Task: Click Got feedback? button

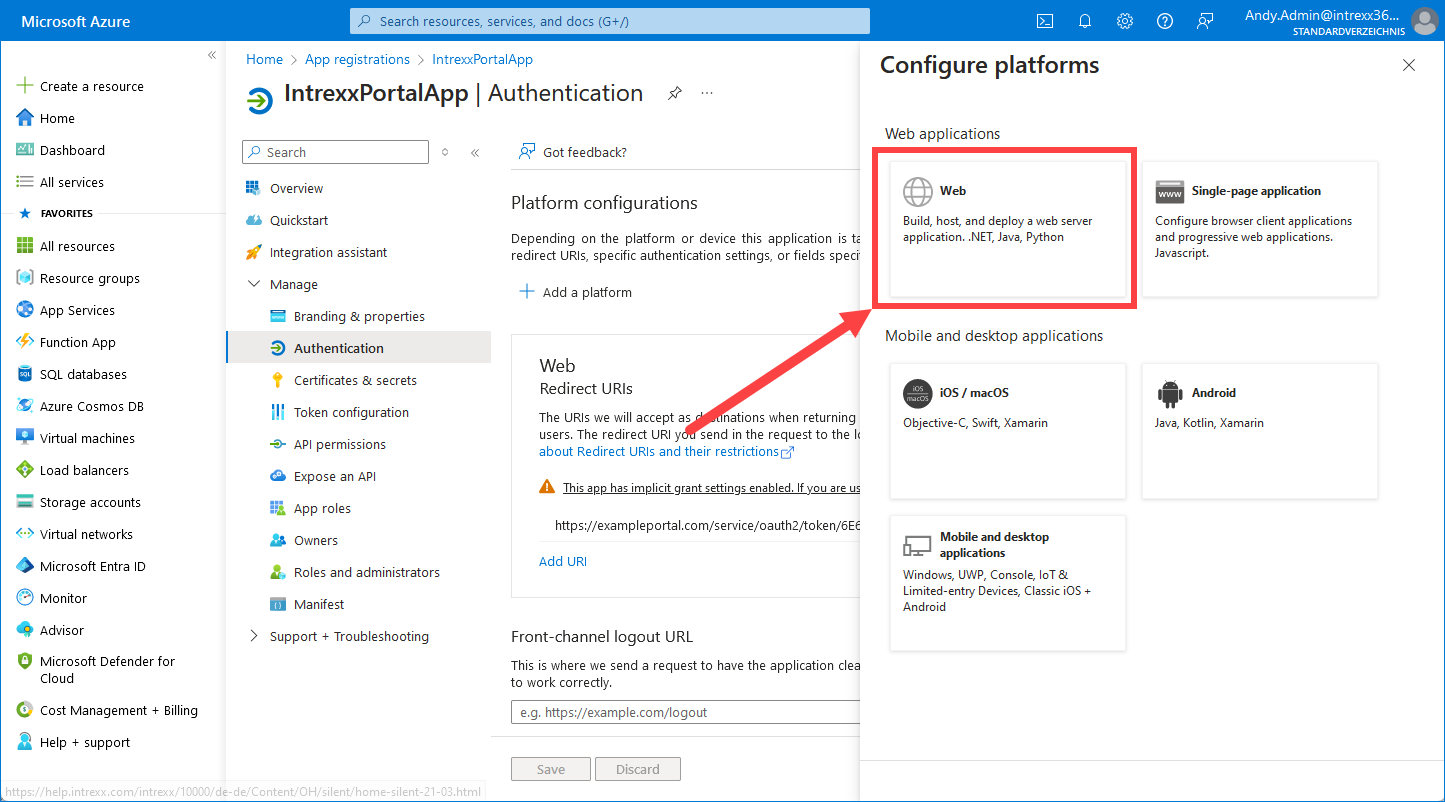Action: (x=573, y=152)
